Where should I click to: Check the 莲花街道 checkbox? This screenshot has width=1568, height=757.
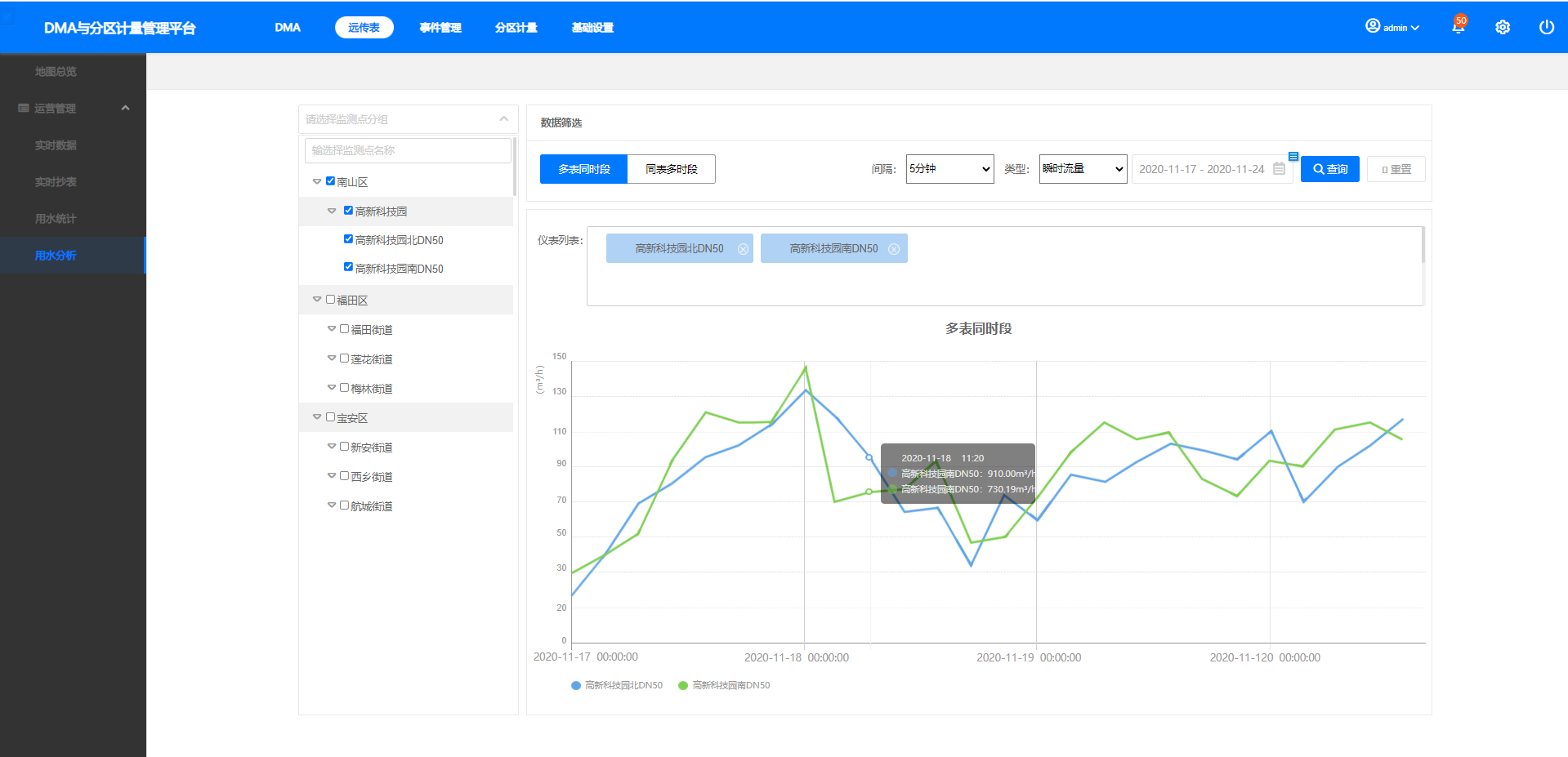click(344, 358)
